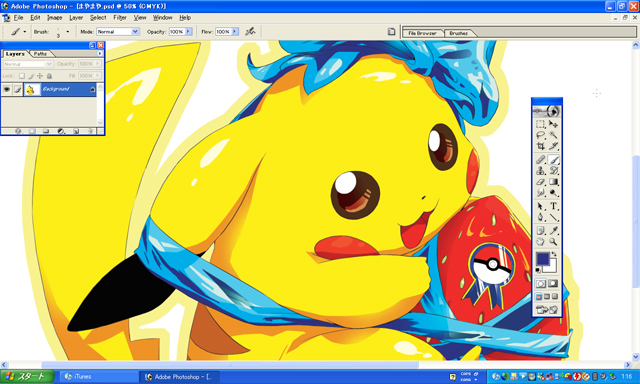Hide the Background layer with eye icon
The image size is (640, 384).
[x=7, y=89]
